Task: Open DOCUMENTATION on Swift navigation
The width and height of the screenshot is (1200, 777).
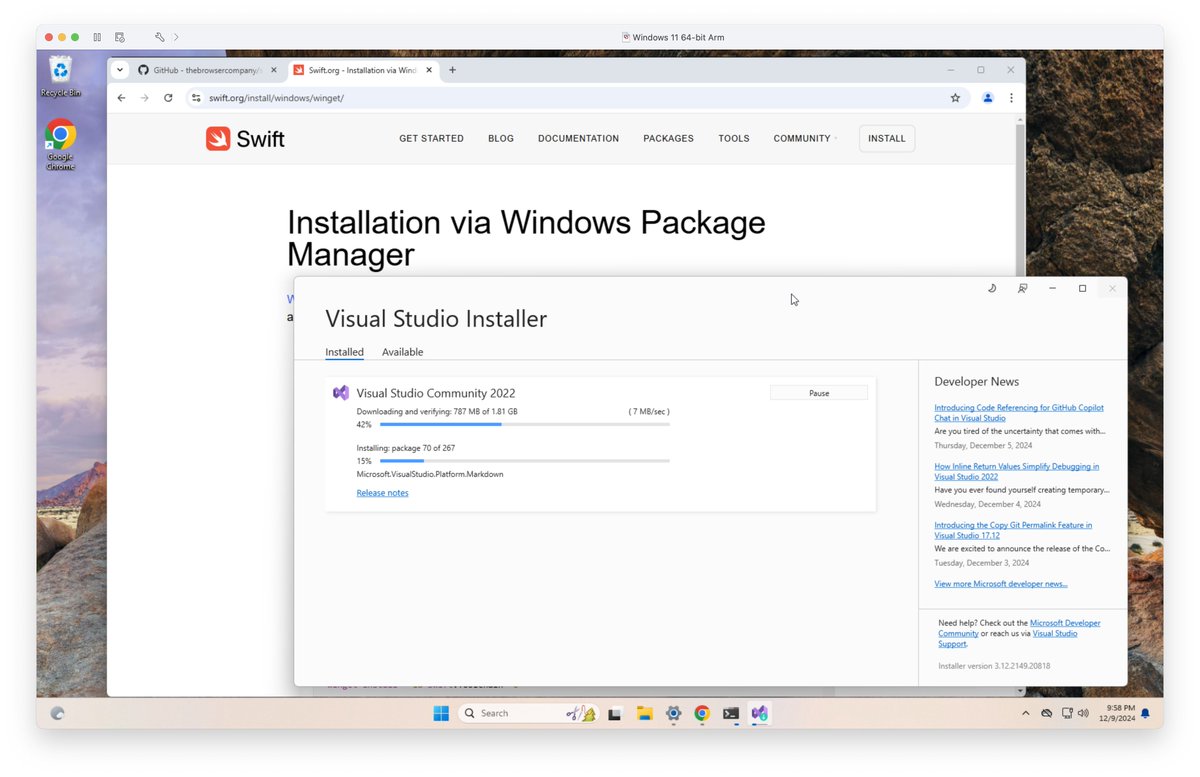Action: tap(578, 139)
